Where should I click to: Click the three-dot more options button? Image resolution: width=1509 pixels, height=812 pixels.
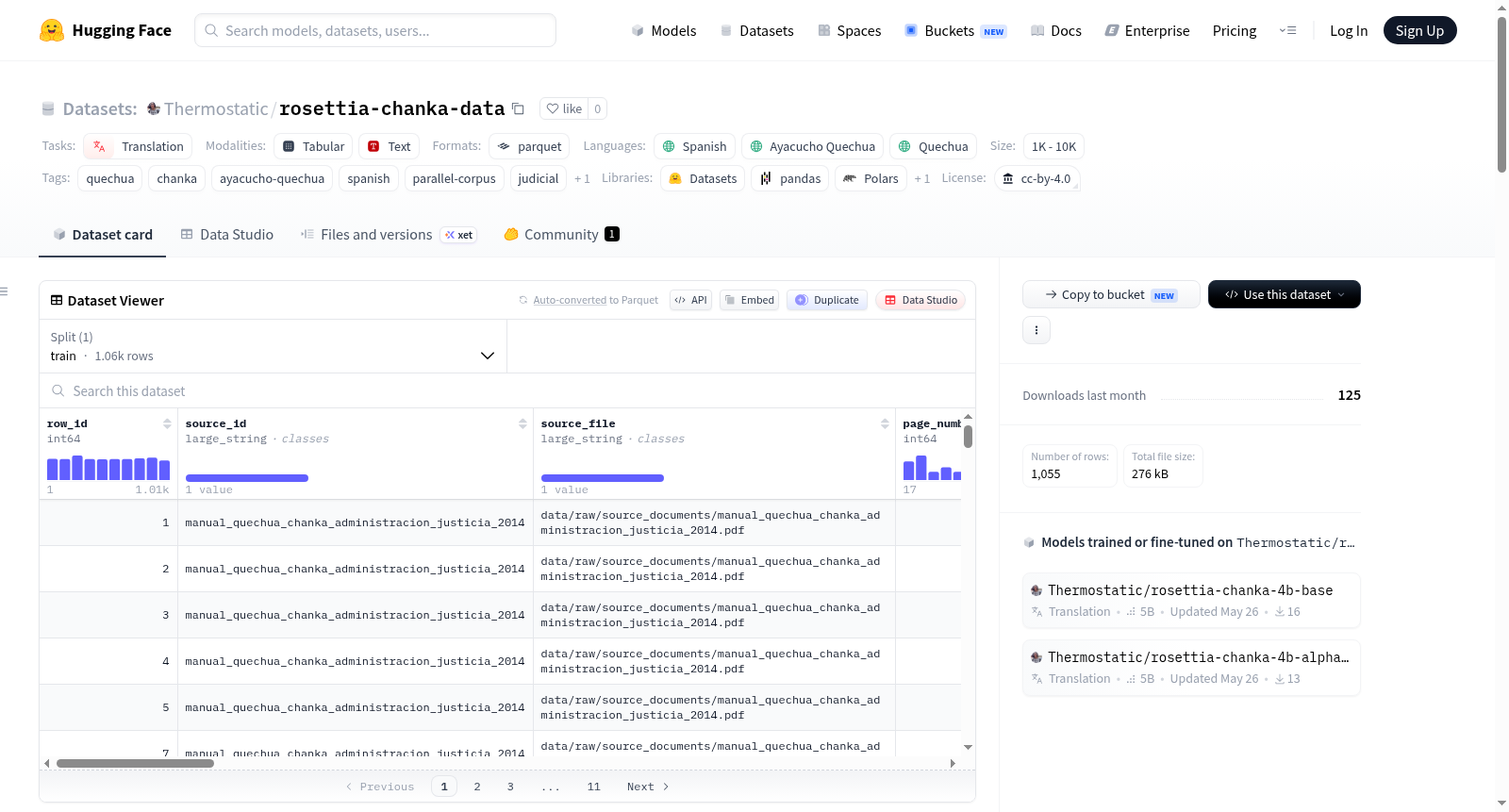[1036, 330]
